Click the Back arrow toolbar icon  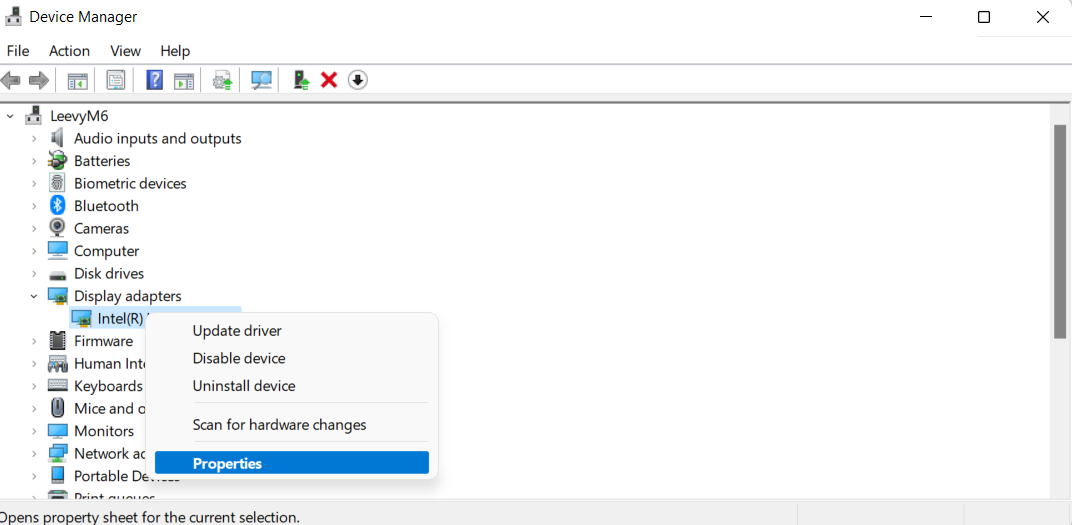tap(11, 81)
